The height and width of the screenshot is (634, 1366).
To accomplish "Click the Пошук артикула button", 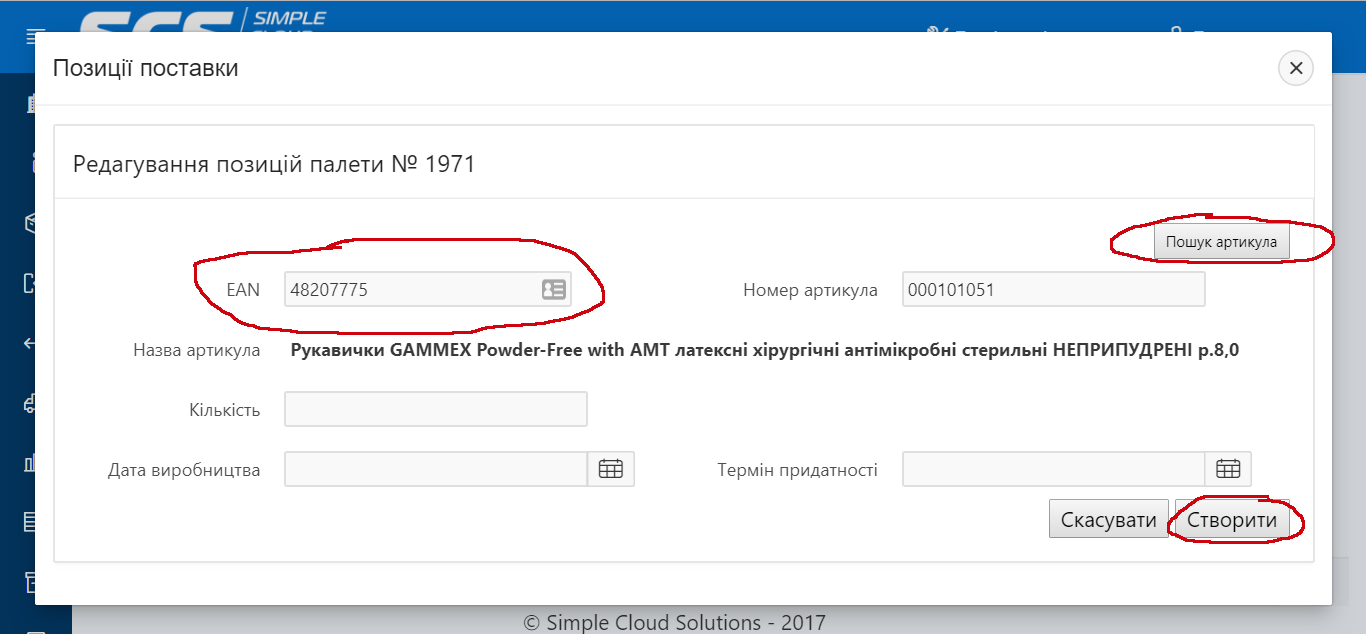I will pyautogui.click(x=1221, y=242).
